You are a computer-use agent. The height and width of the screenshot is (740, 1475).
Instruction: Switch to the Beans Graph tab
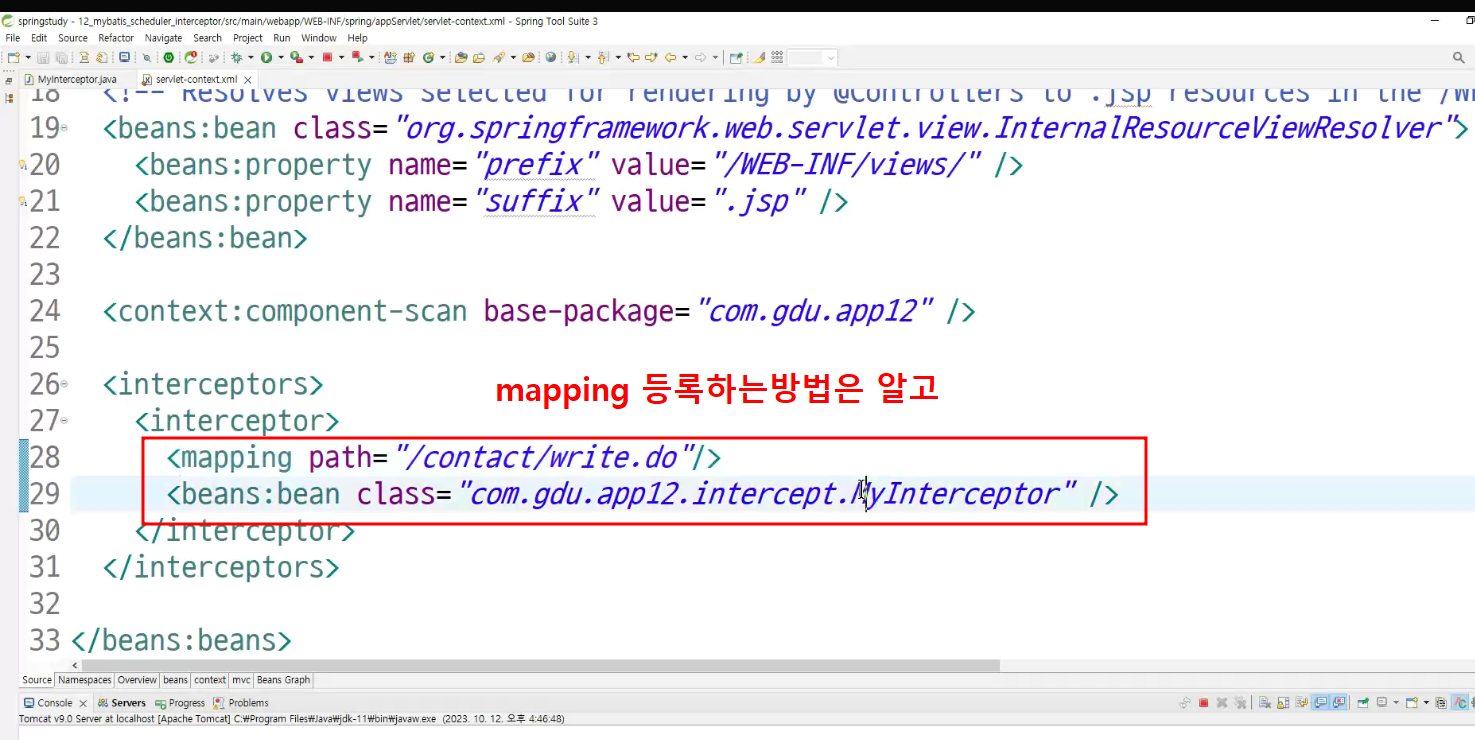[x=284, y=680]
